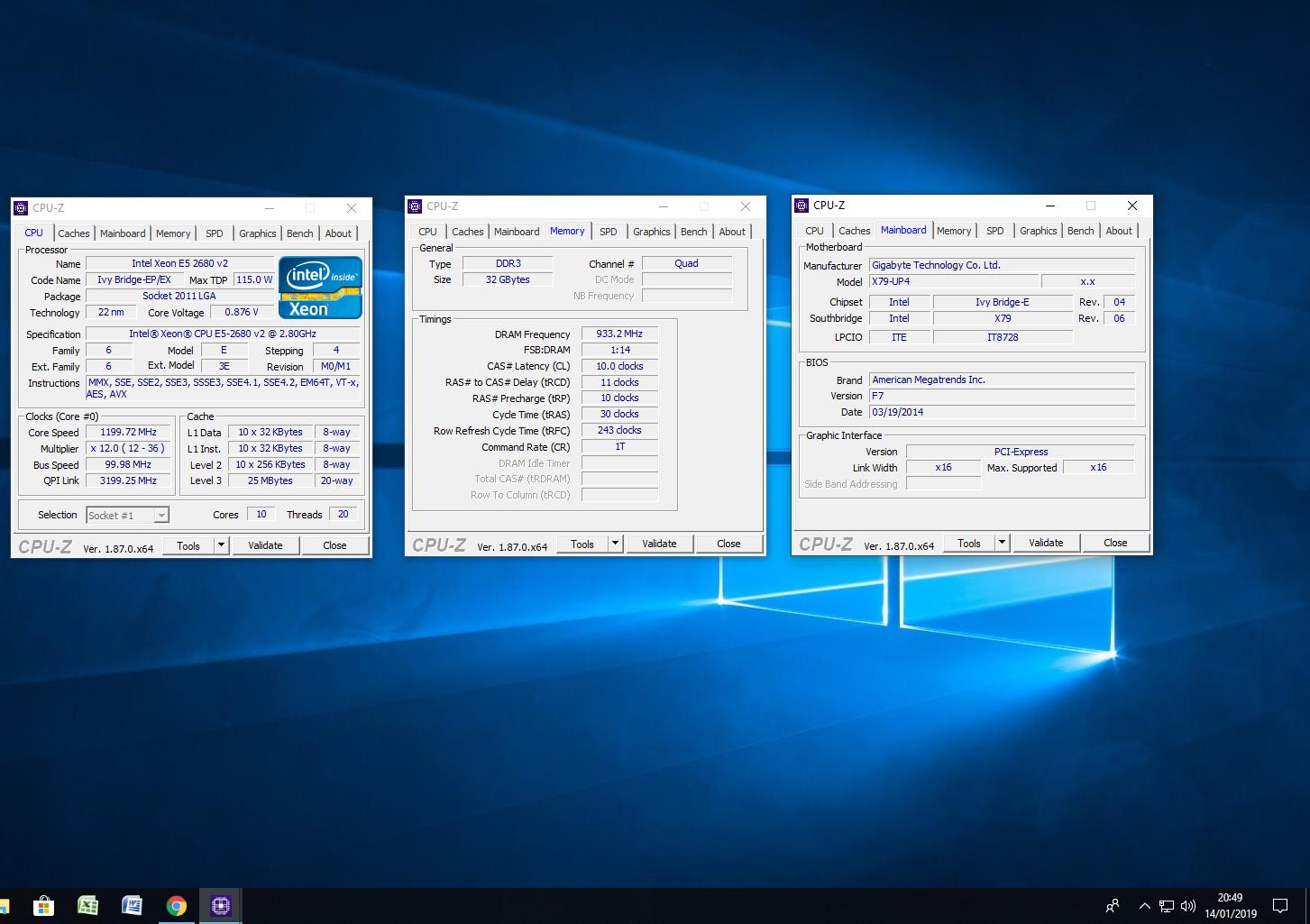Switch to Memory tab in right CPU-Z window

(x=954, y=231)
